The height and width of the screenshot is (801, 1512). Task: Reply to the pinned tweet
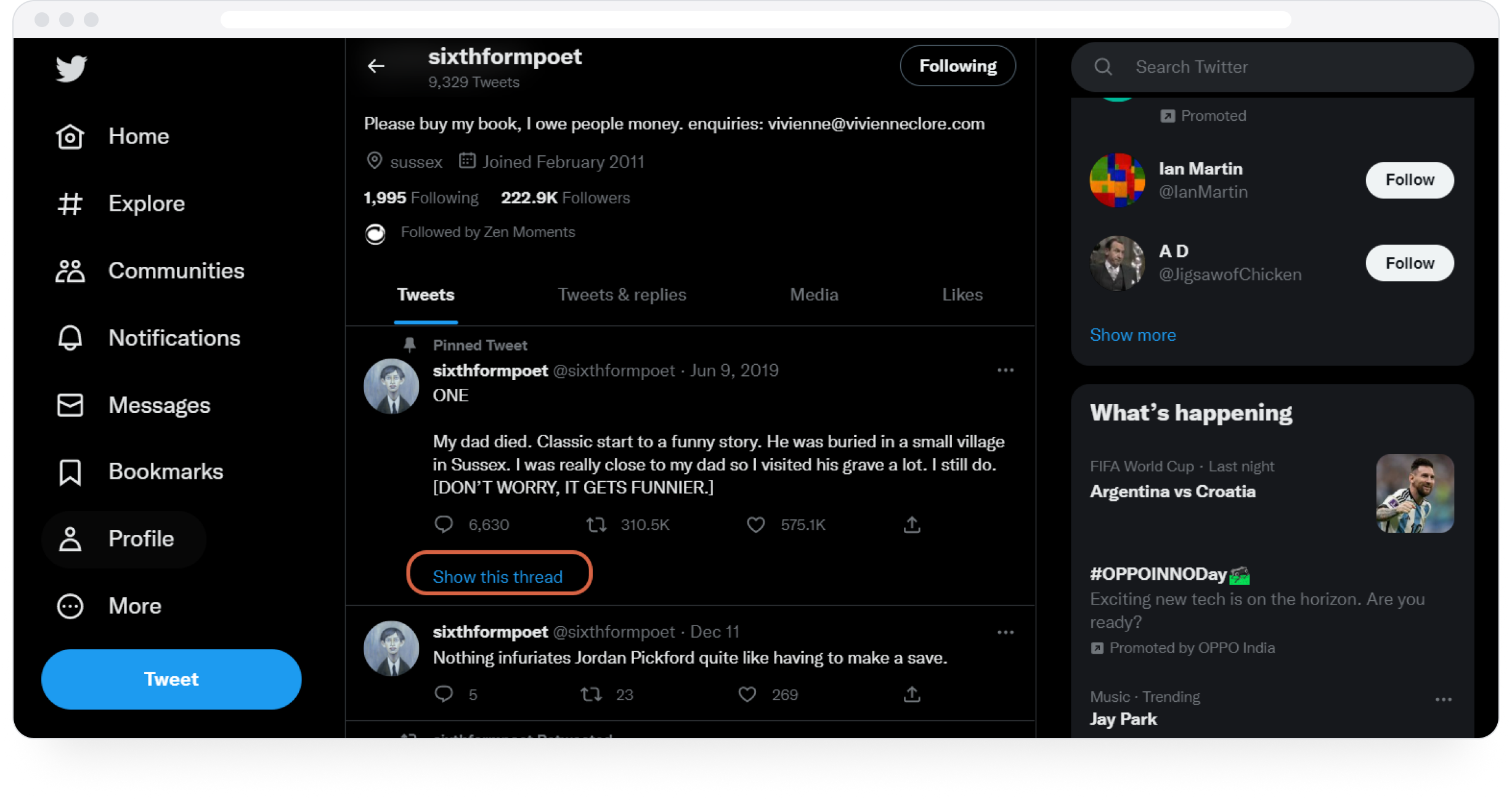coord(444,525)
